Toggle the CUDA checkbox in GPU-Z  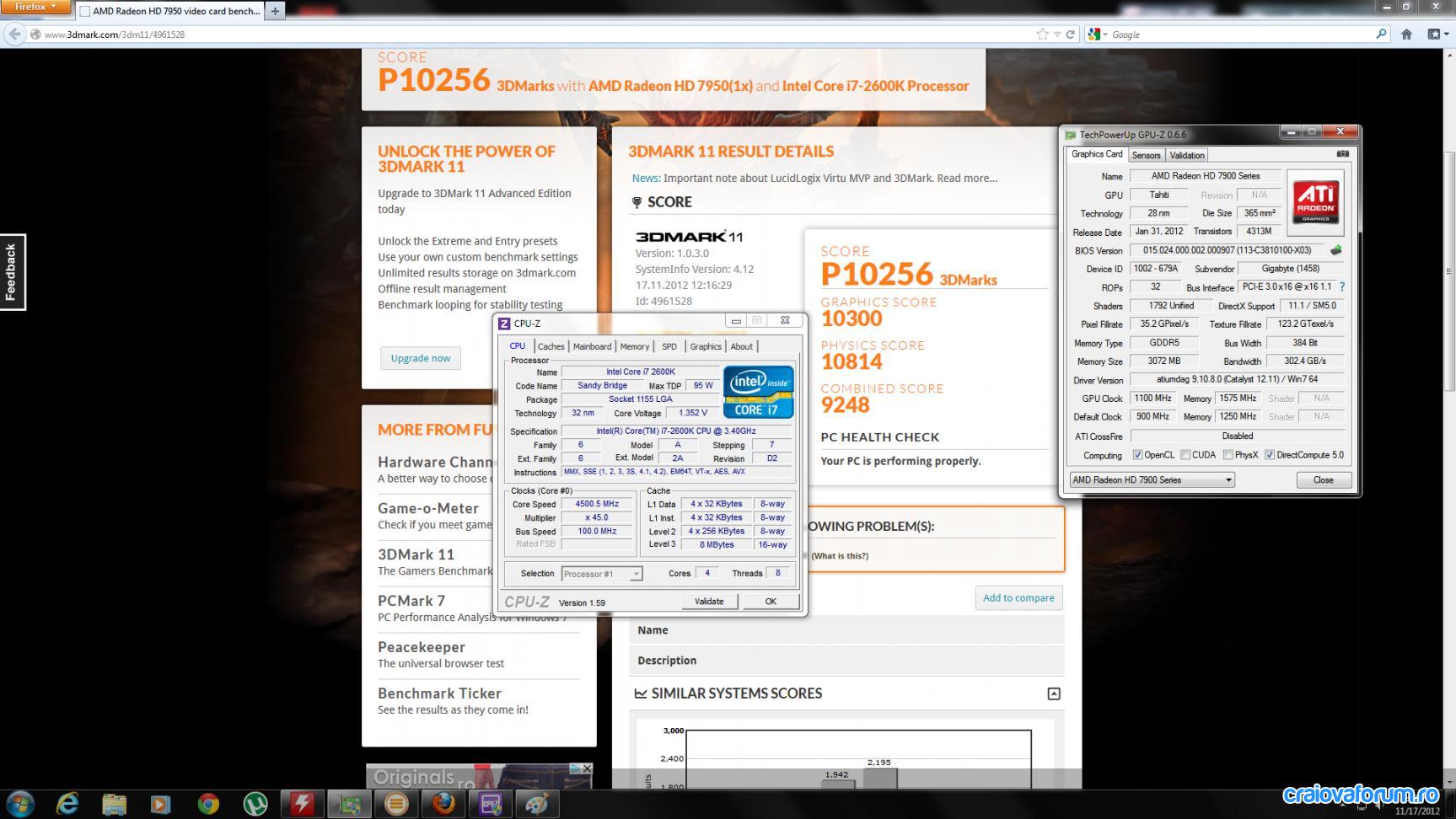(1185, 455)
